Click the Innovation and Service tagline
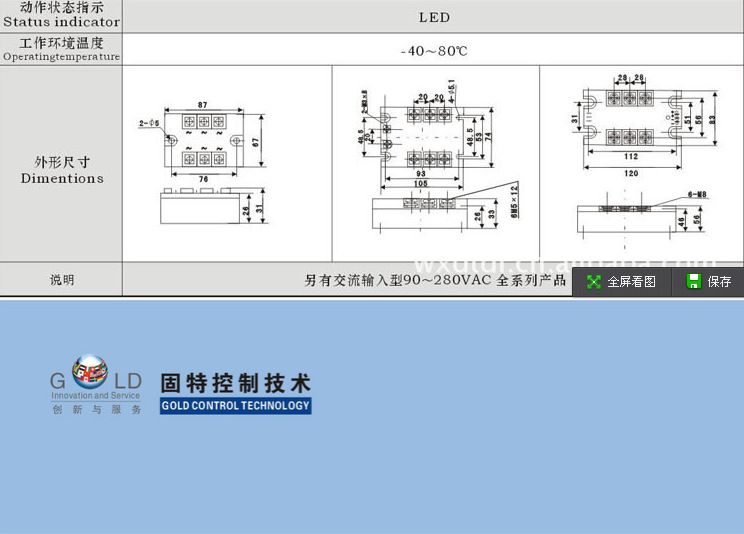Viewport: 744px width, 534px height. pos(96,396)
